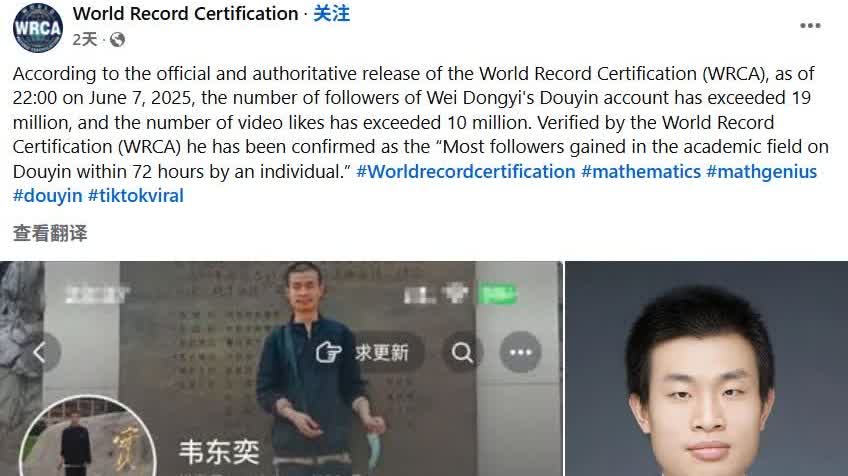Open the #Worldrecordcertification hashtag
848x476 pixels.
tap(466, 171)
